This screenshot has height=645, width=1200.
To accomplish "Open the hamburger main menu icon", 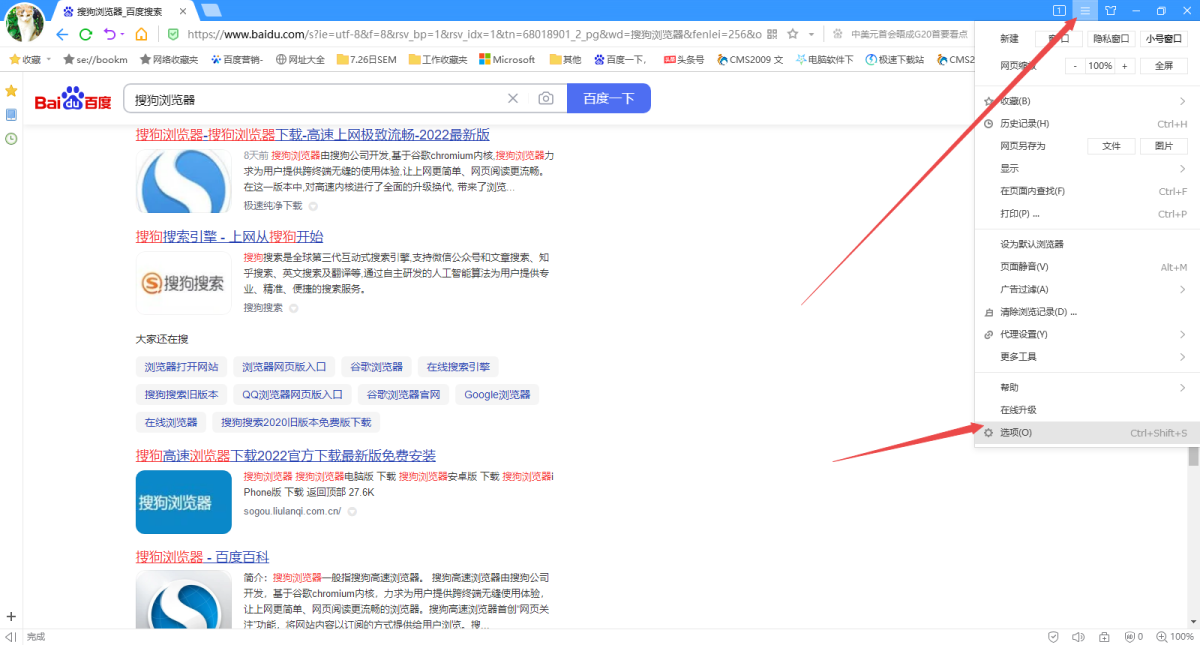I will [x=1085, y=10].
